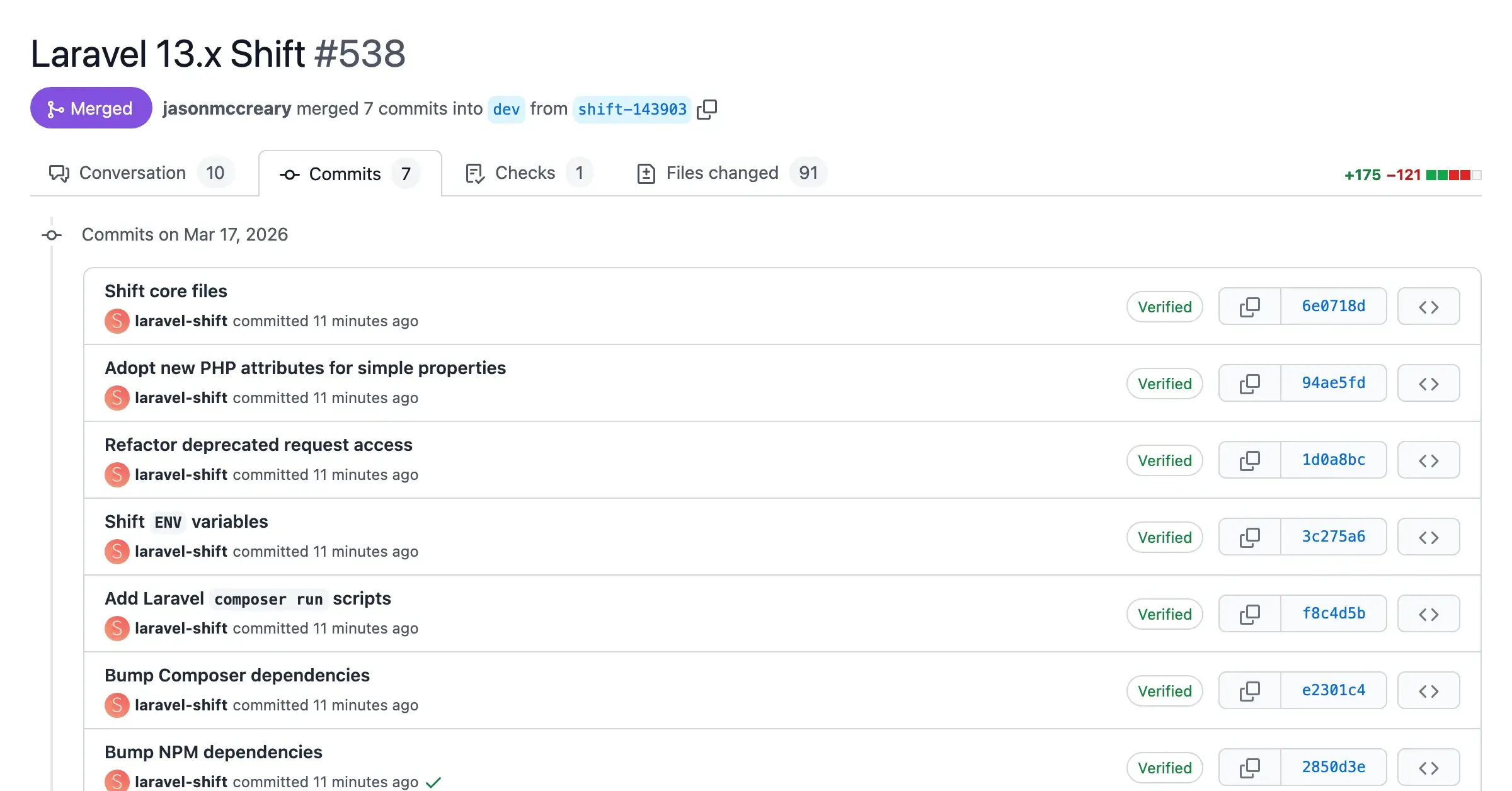The image size is (1512, 791).
Task: Browse repository at commit 6e0718d
Action: (1428, 307)
